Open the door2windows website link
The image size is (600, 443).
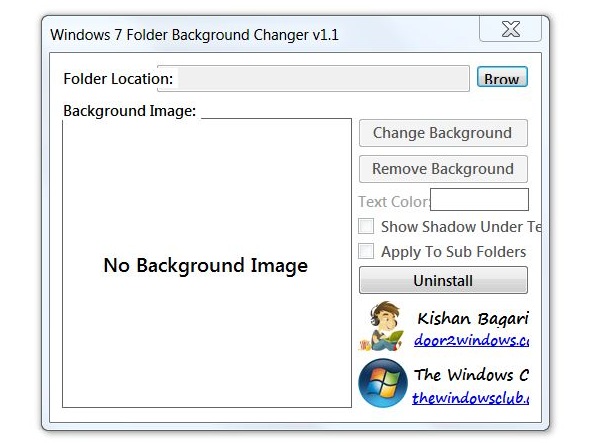471,340
